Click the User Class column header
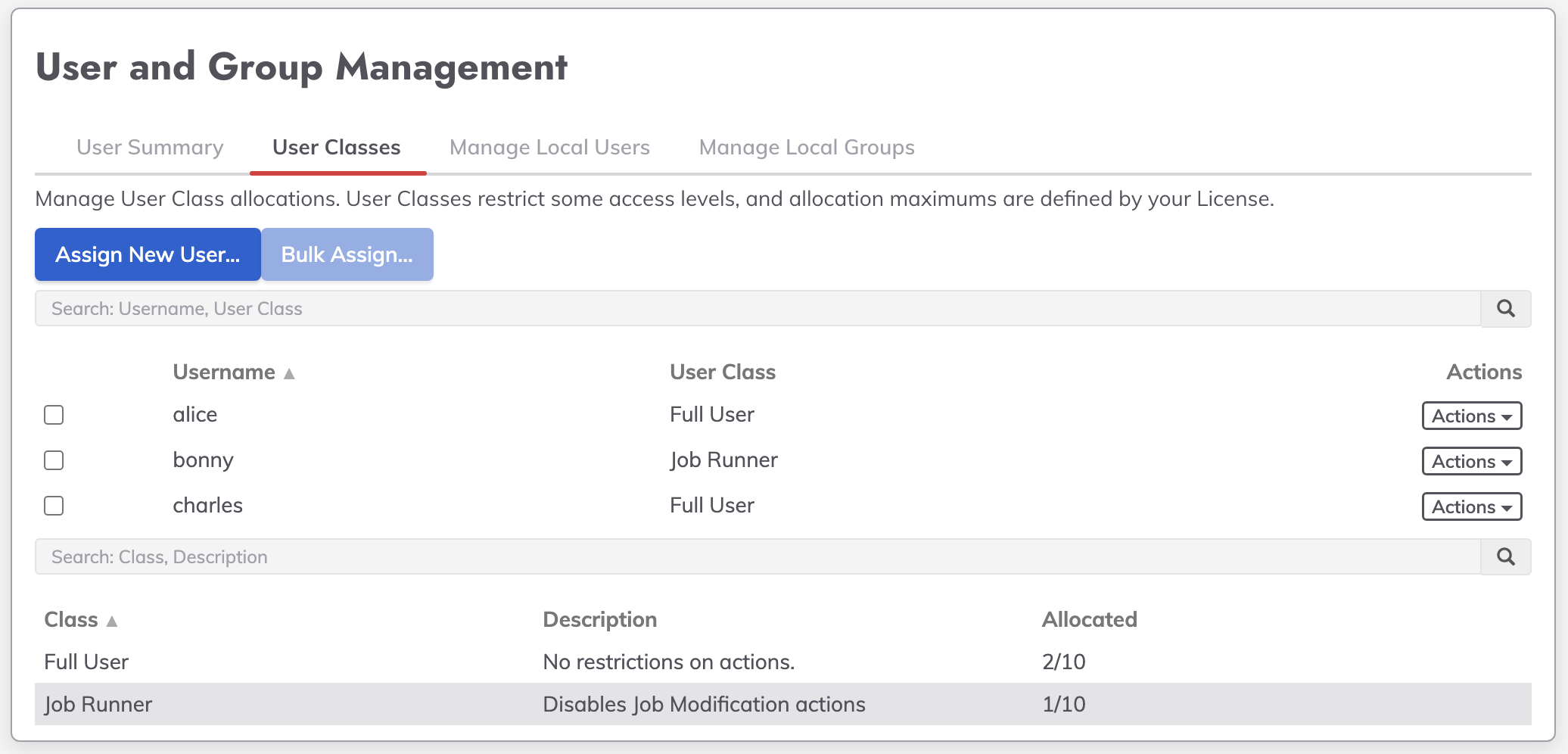 pyautogui.click(x=723, y=372)
